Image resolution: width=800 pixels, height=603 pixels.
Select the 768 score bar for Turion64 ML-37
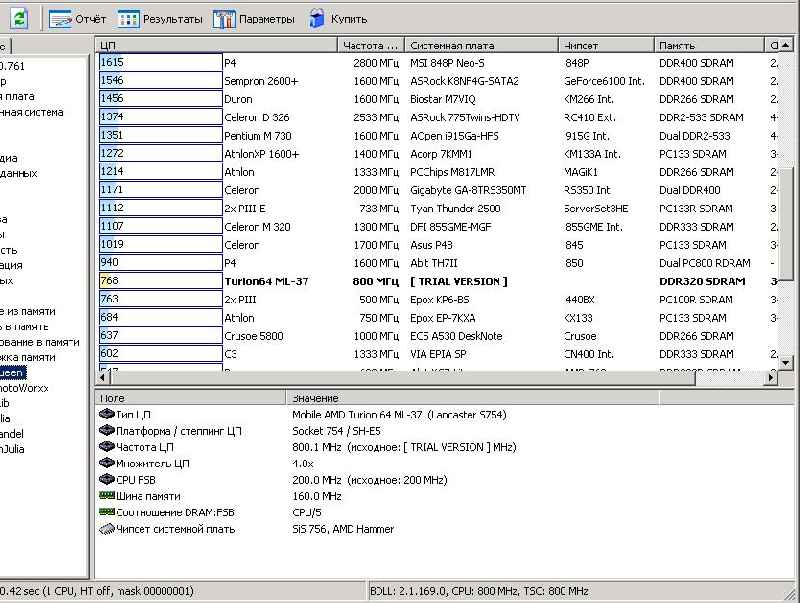tap(161, 281)
